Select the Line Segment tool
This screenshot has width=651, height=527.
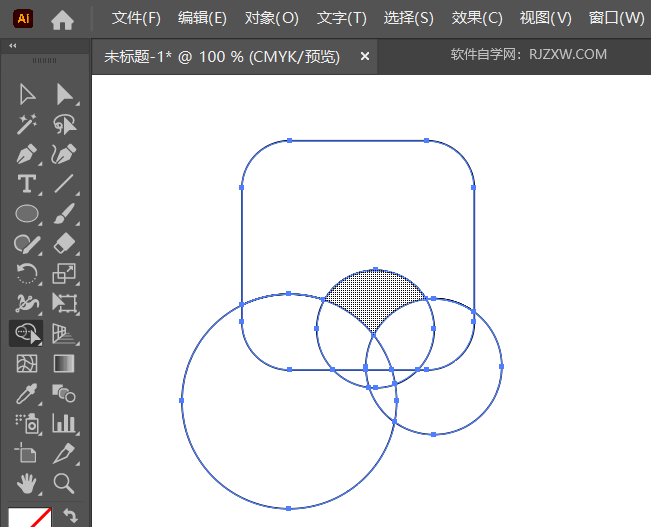pos(64,184)
